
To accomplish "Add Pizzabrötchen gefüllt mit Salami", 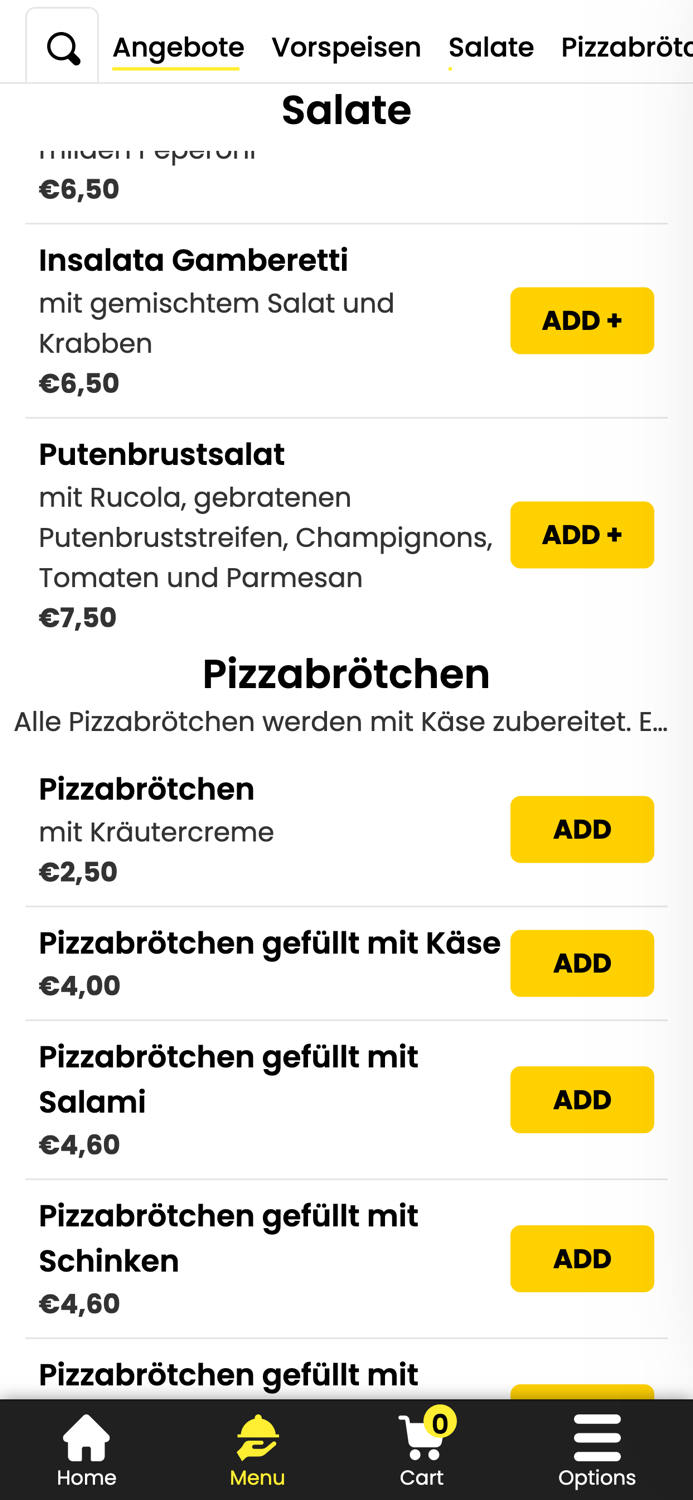I will tap(582, 1099).
